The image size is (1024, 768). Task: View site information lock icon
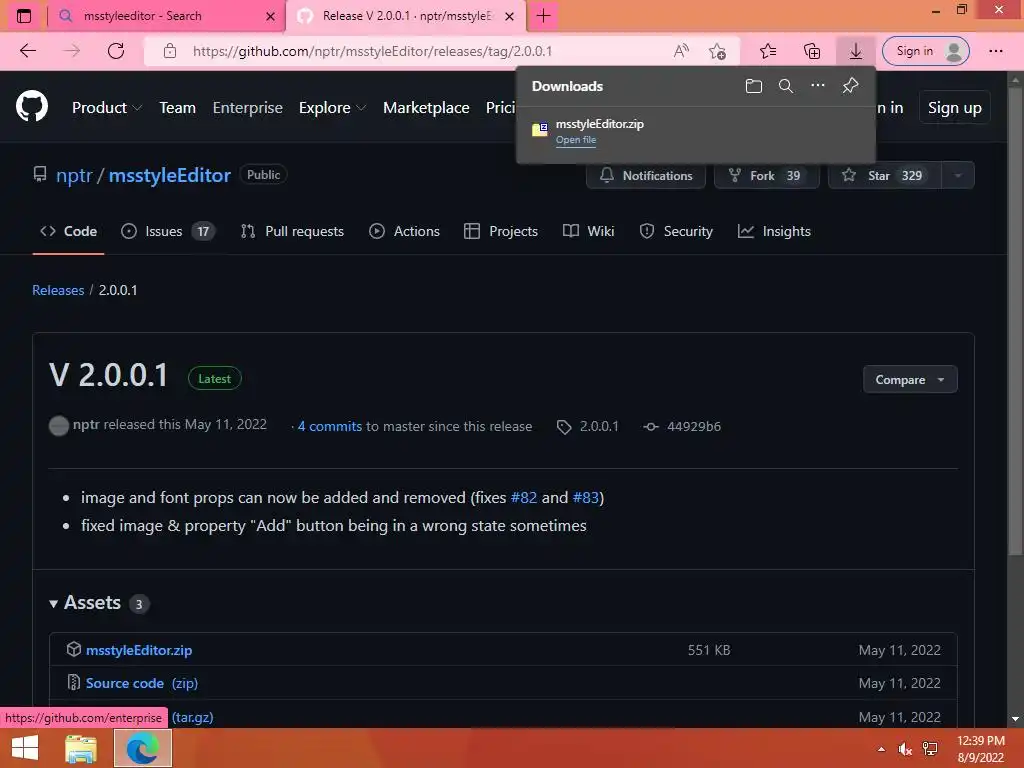tap(170, 51)
